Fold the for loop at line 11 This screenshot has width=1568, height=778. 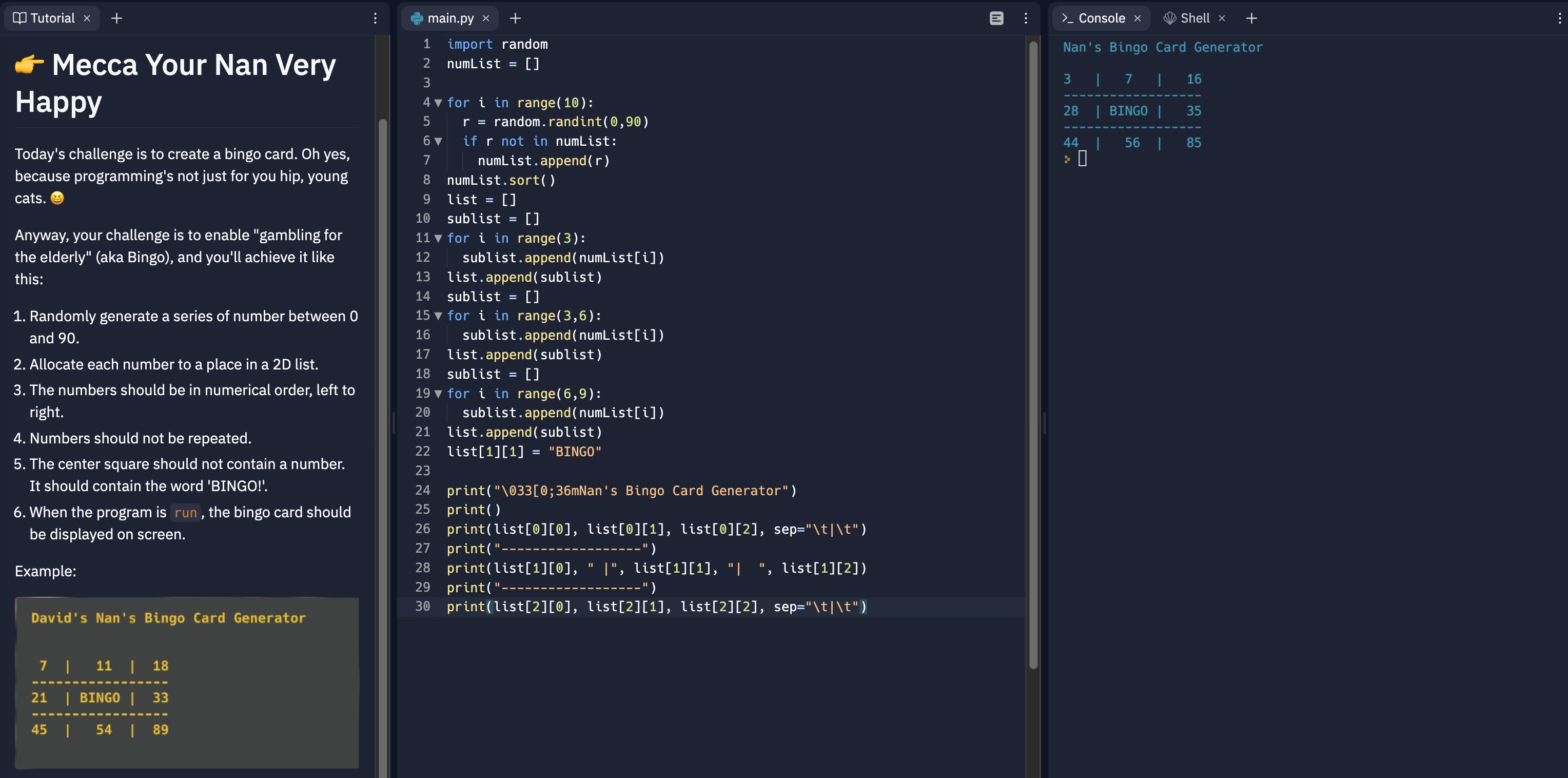click(x=438, y=239)
